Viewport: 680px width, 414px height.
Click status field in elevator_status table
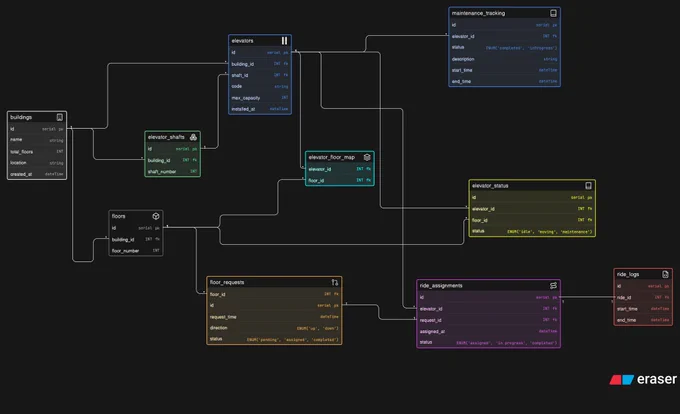pyautogui.click(x=532, y=231)
